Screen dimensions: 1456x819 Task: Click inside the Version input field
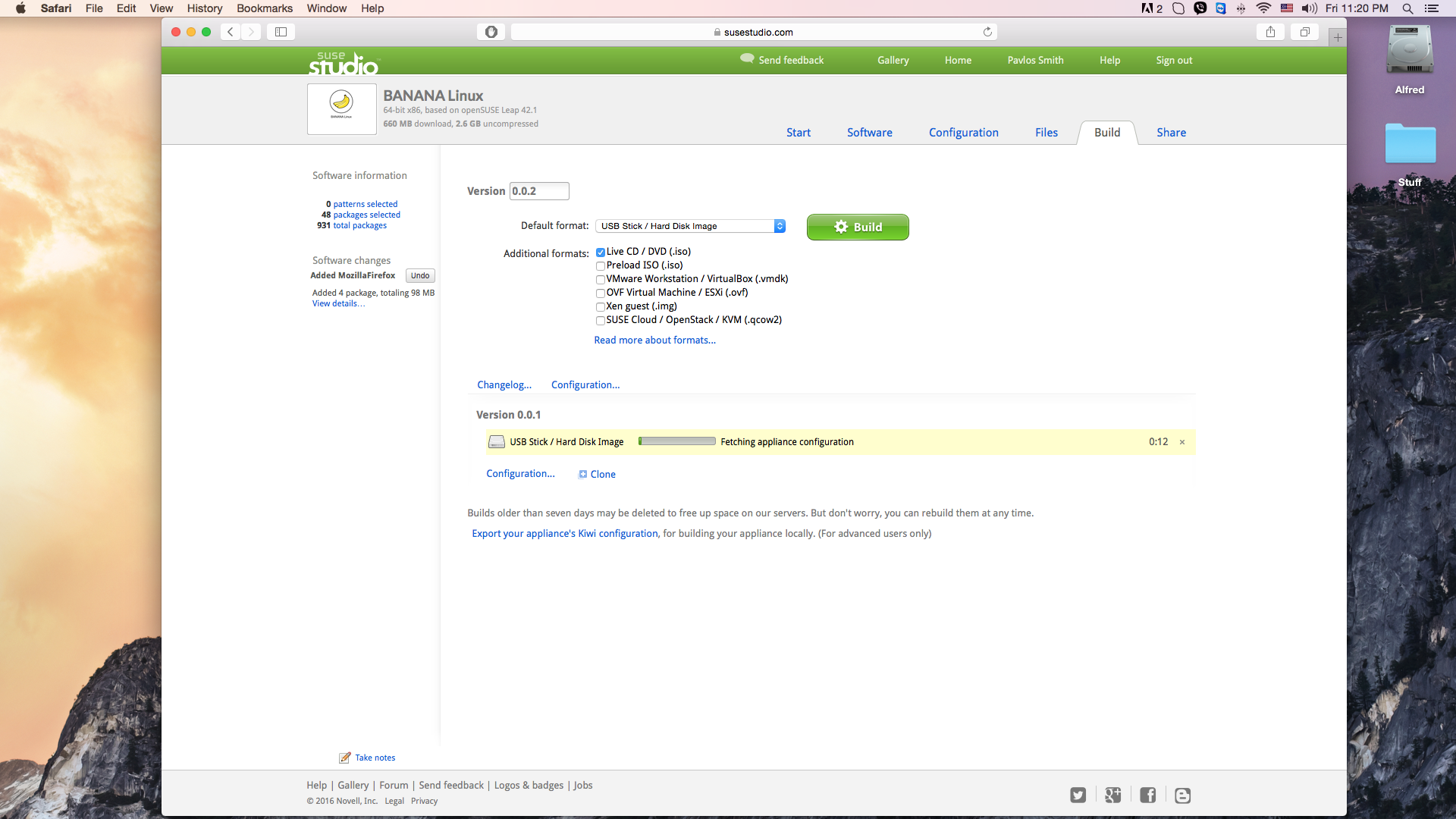pos(538,191)
